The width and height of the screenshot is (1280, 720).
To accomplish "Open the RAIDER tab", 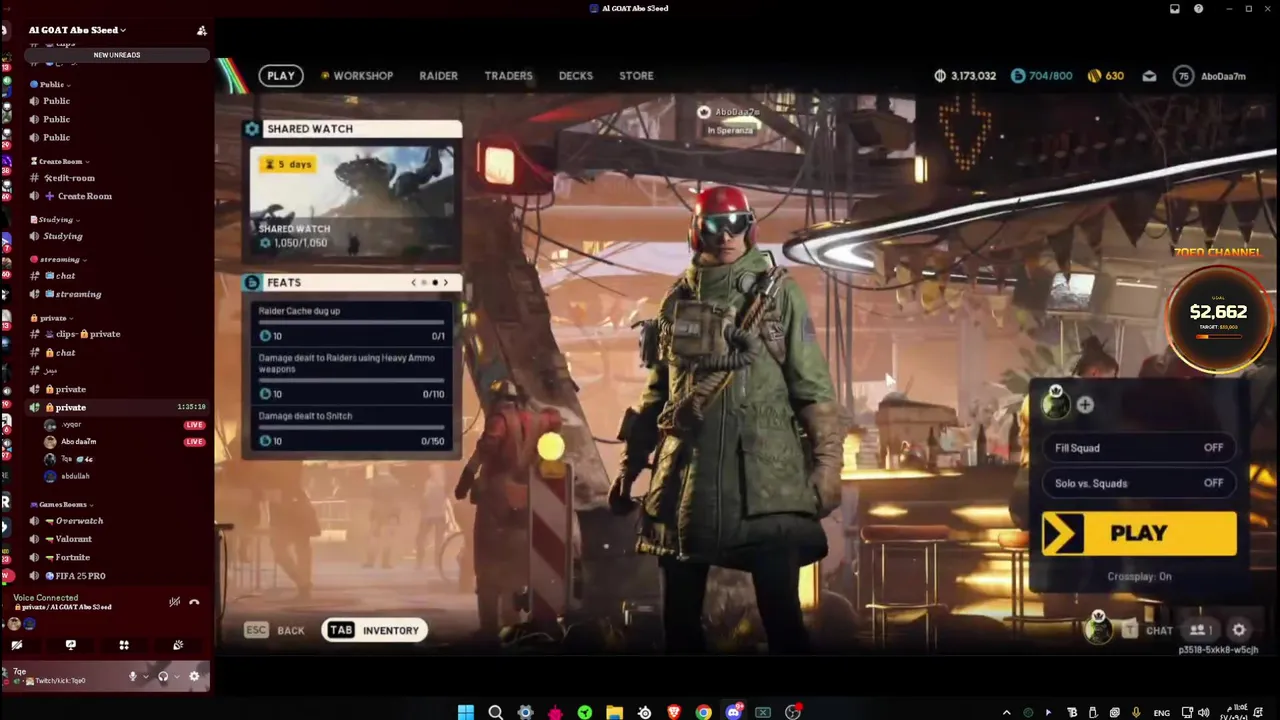I will 438,76.
